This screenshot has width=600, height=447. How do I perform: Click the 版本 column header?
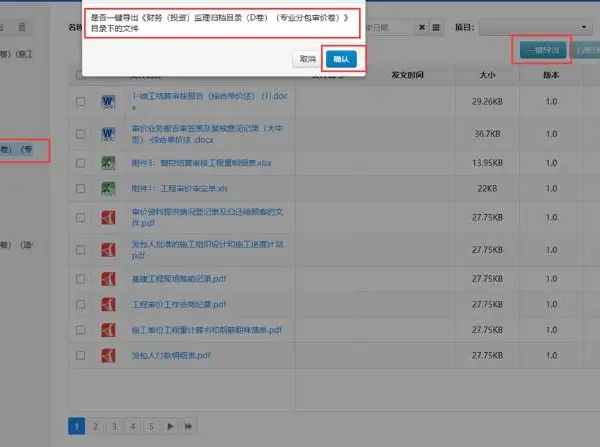coord(551,75)
